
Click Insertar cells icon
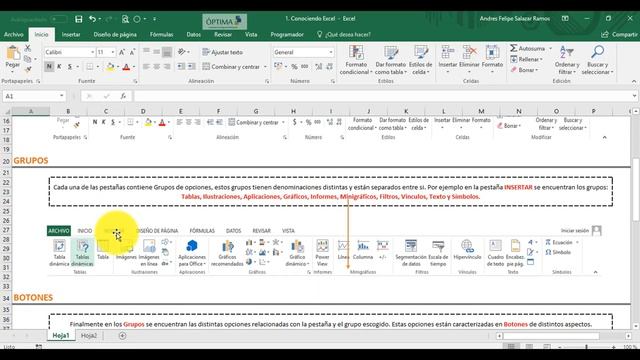[x=448, y=52]
